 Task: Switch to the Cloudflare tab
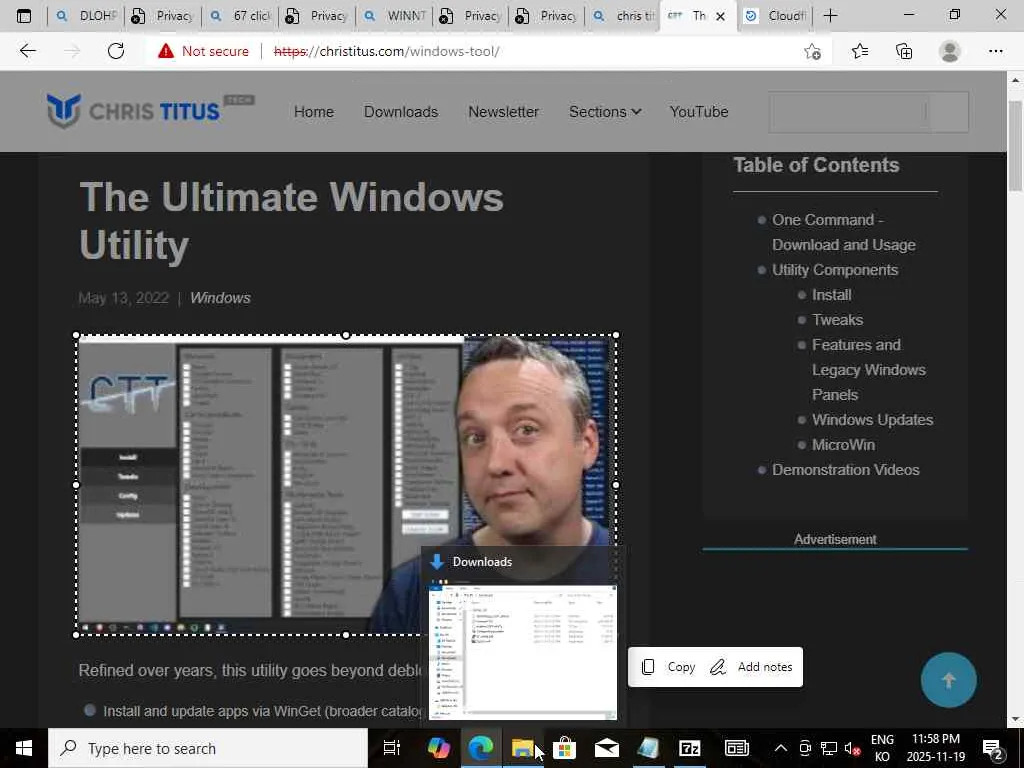[x=775, y=16]
